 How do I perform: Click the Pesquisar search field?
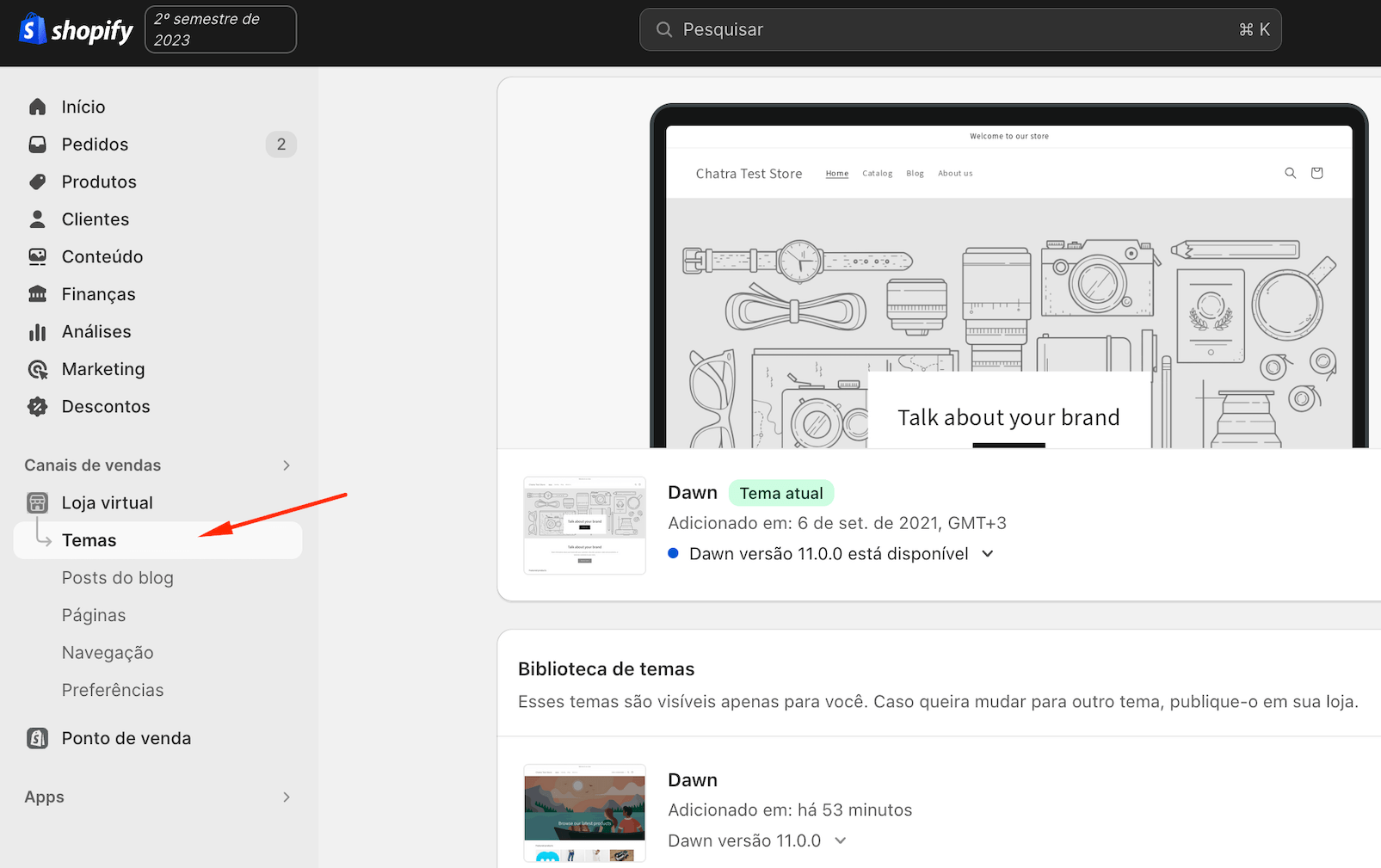pyautogui.click(x=960, y=29)
